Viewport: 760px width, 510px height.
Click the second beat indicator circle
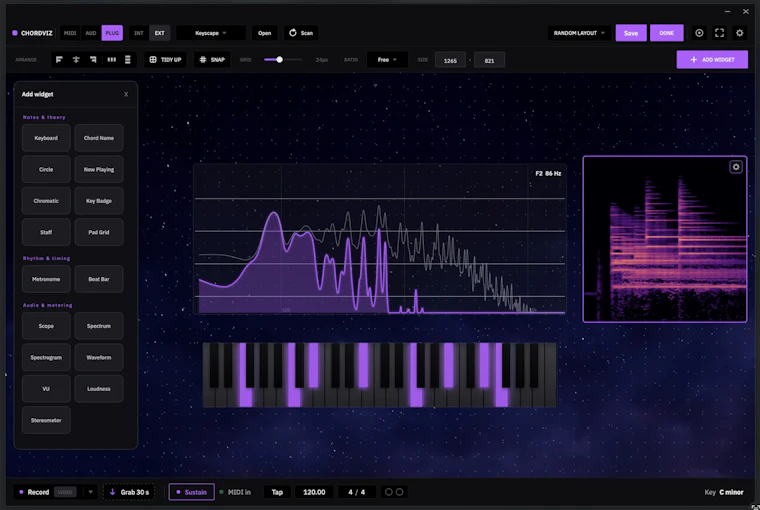click(x=399, y=492)
